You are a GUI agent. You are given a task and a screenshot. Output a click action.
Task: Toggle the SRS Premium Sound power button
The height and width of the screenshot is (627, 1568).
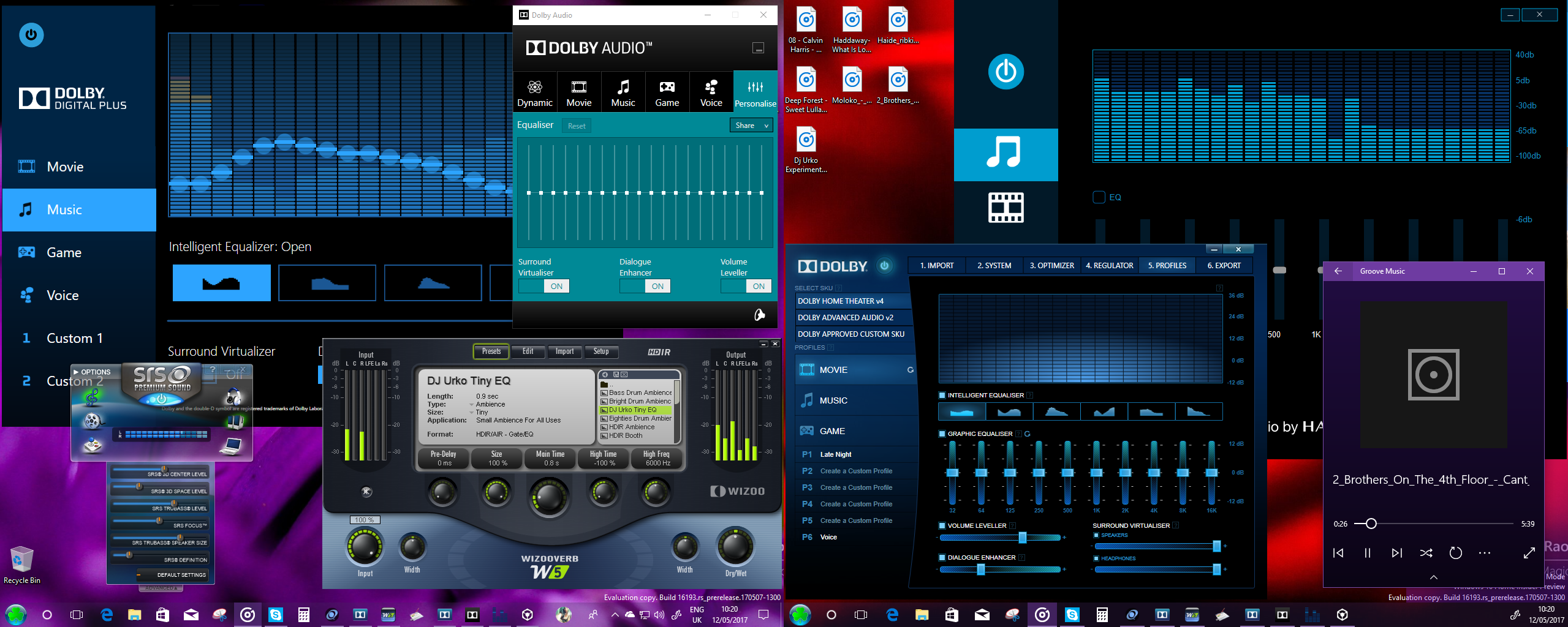point(161,399)
